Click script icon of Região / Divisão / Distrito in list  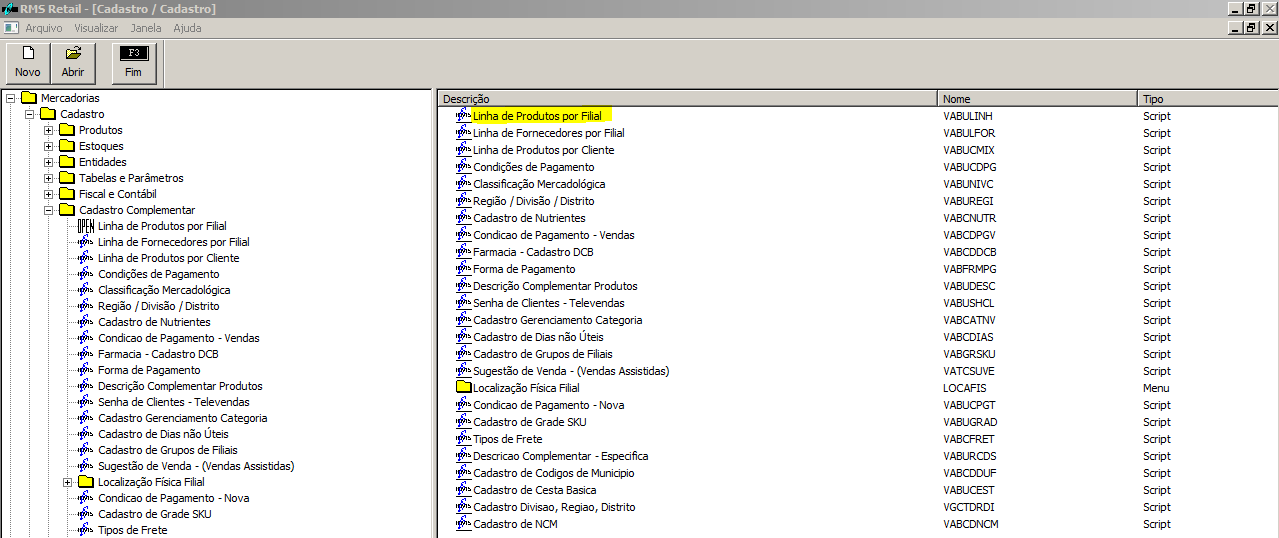point(463,201)
